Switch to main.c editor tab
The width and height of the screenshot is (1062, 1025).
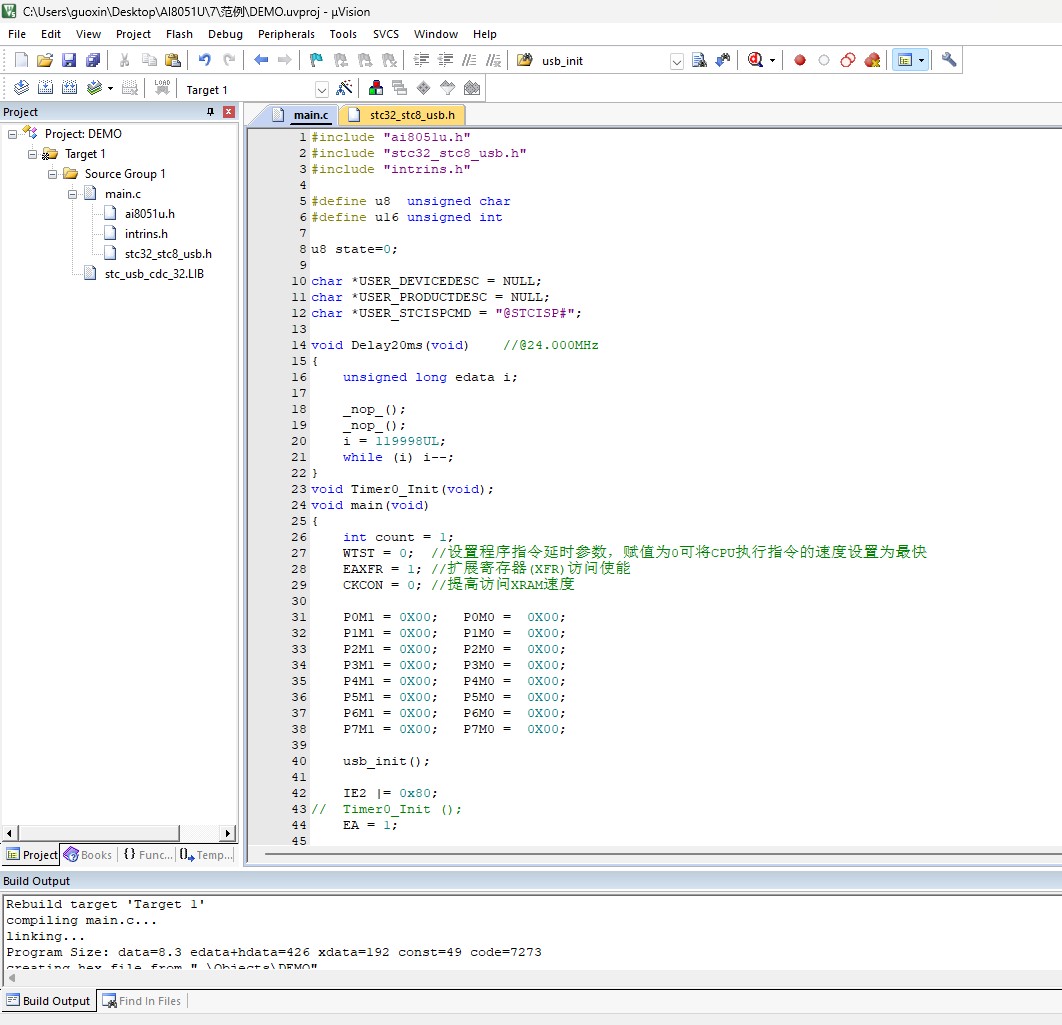point(301,115)
